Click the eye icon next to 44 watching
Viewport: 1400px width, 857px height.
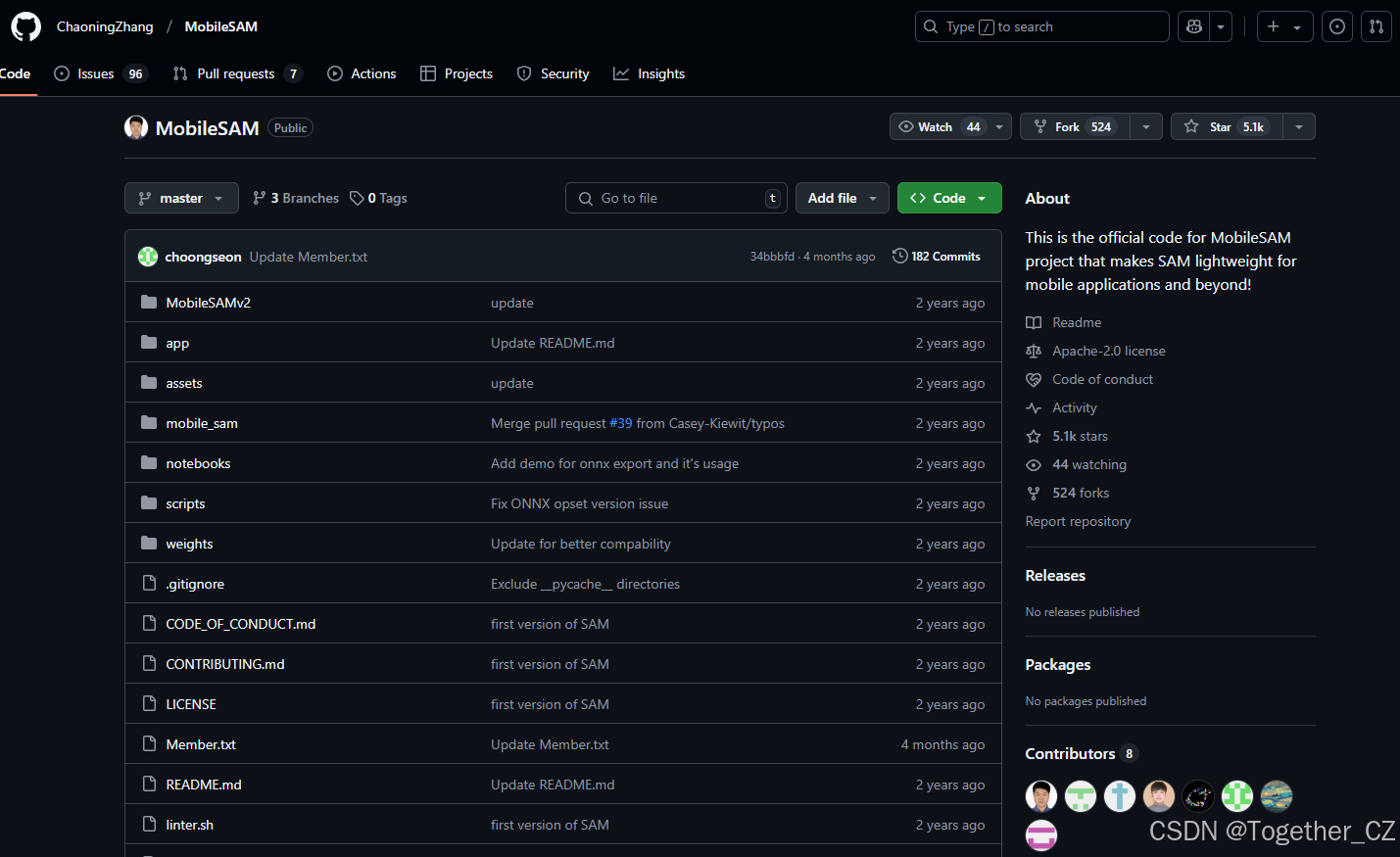pos(1034,464)
